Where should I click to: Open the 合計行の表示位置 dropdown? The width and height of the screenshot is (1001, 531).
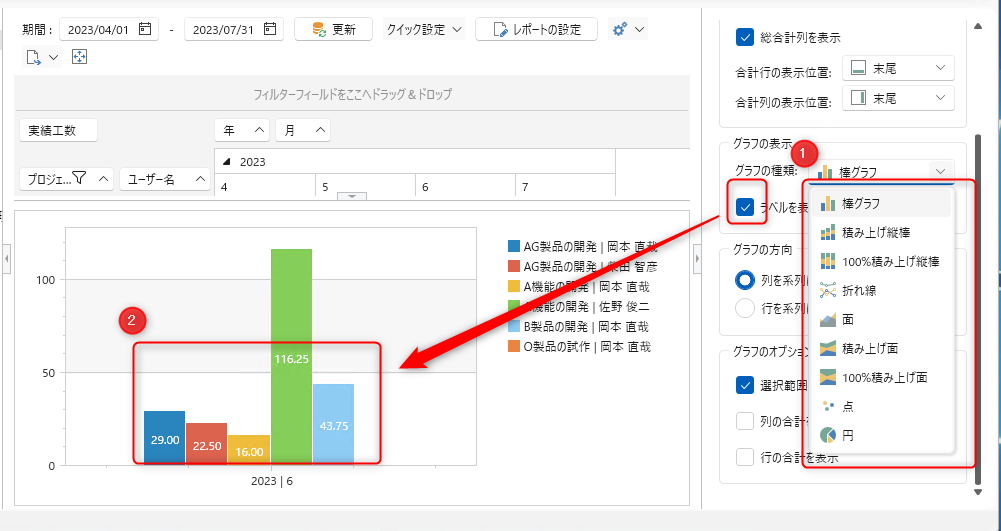(x=898, y=68)
